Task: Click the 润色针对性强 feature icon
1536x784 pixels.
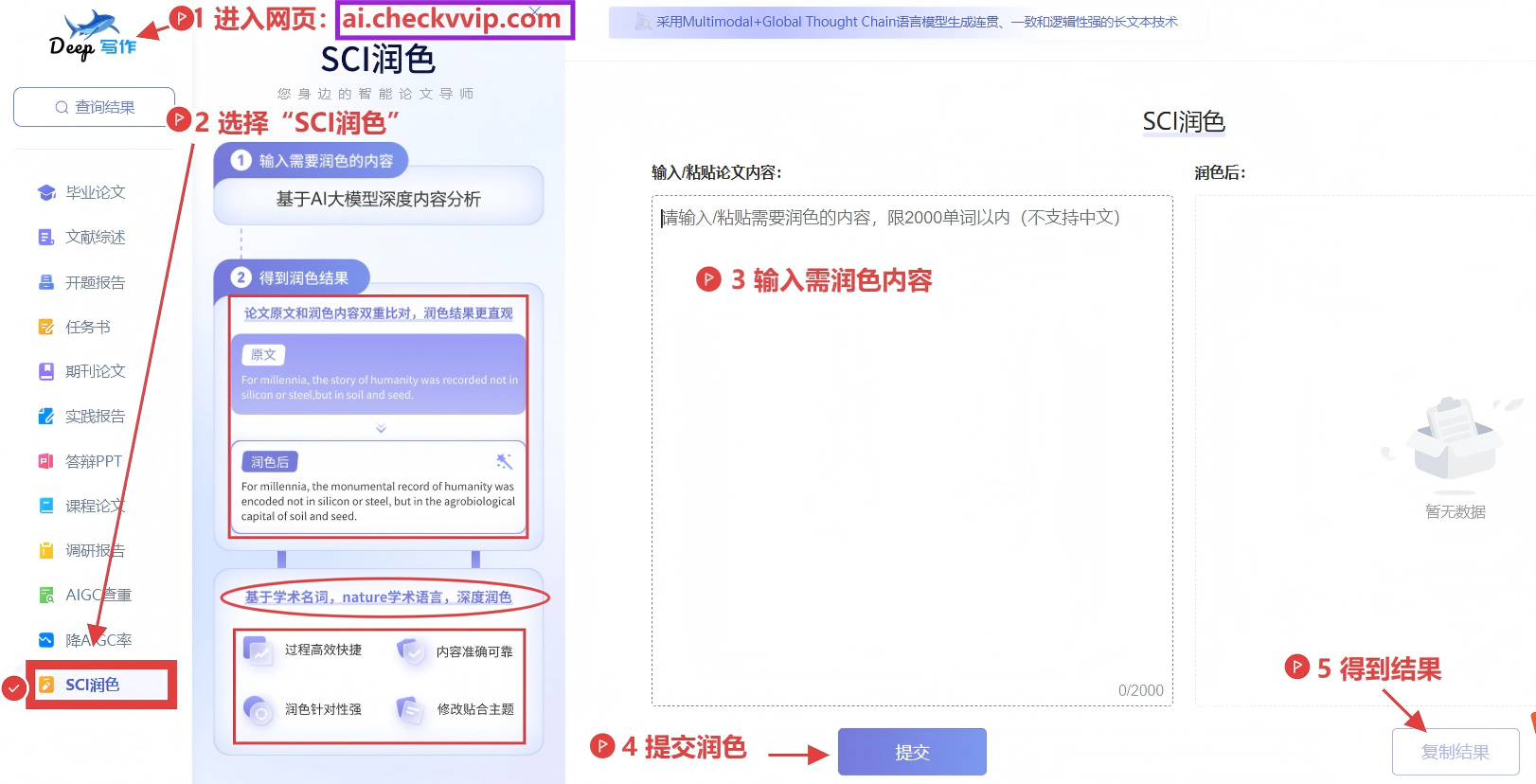Action: (x=259, y=709)
